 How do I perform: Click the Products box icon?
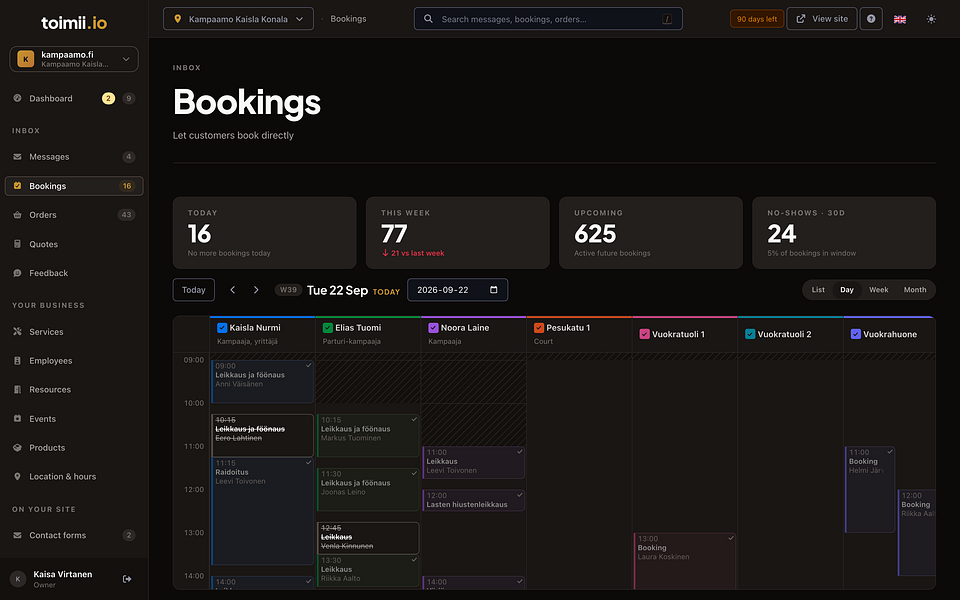[x=17, y=448]
